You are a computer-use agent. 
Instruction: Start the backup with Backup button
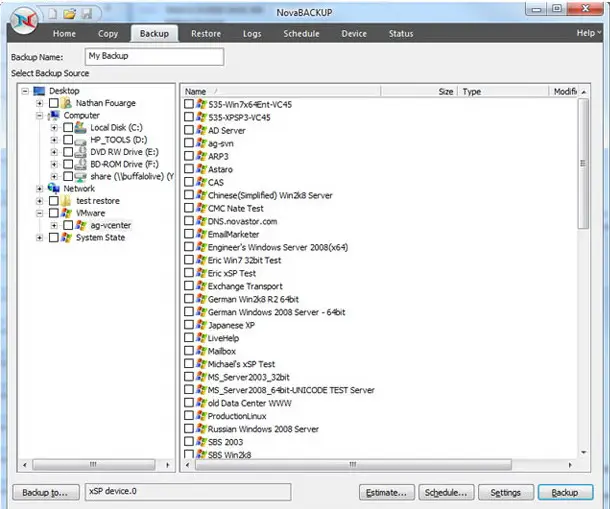click(565, 492)
